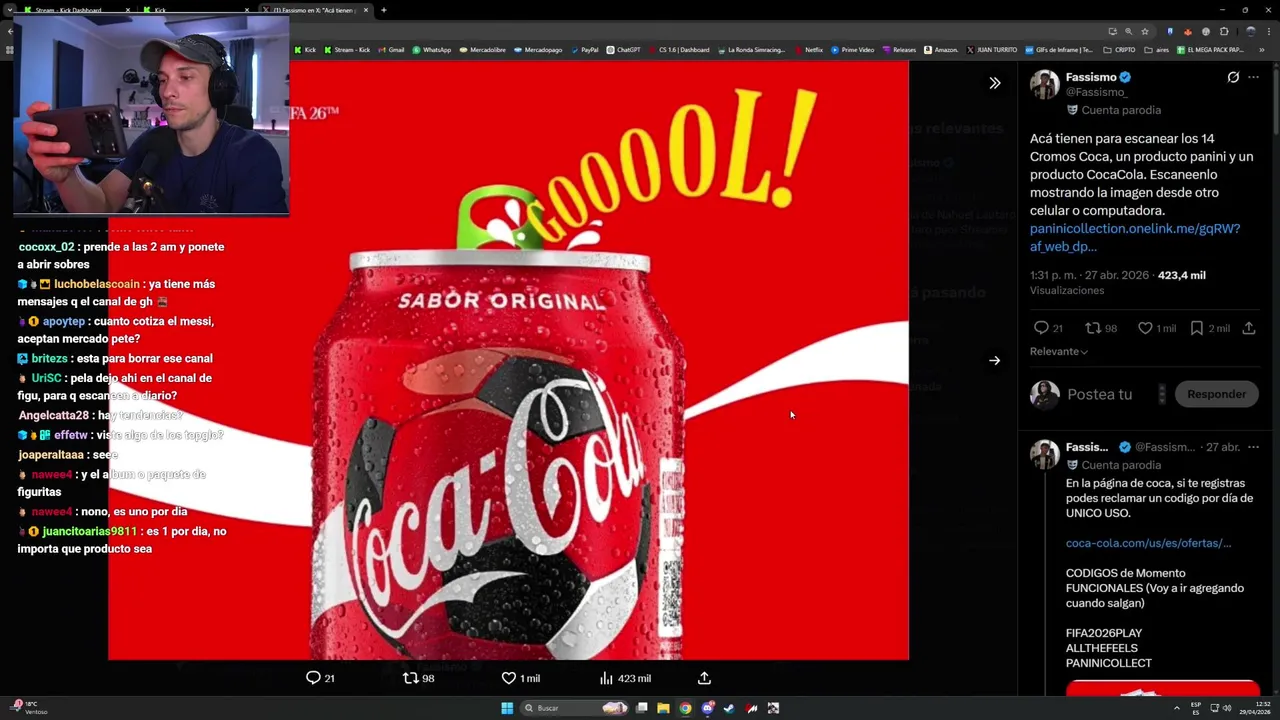Open Fassismo profile name in the post header

click(1089, 77)
